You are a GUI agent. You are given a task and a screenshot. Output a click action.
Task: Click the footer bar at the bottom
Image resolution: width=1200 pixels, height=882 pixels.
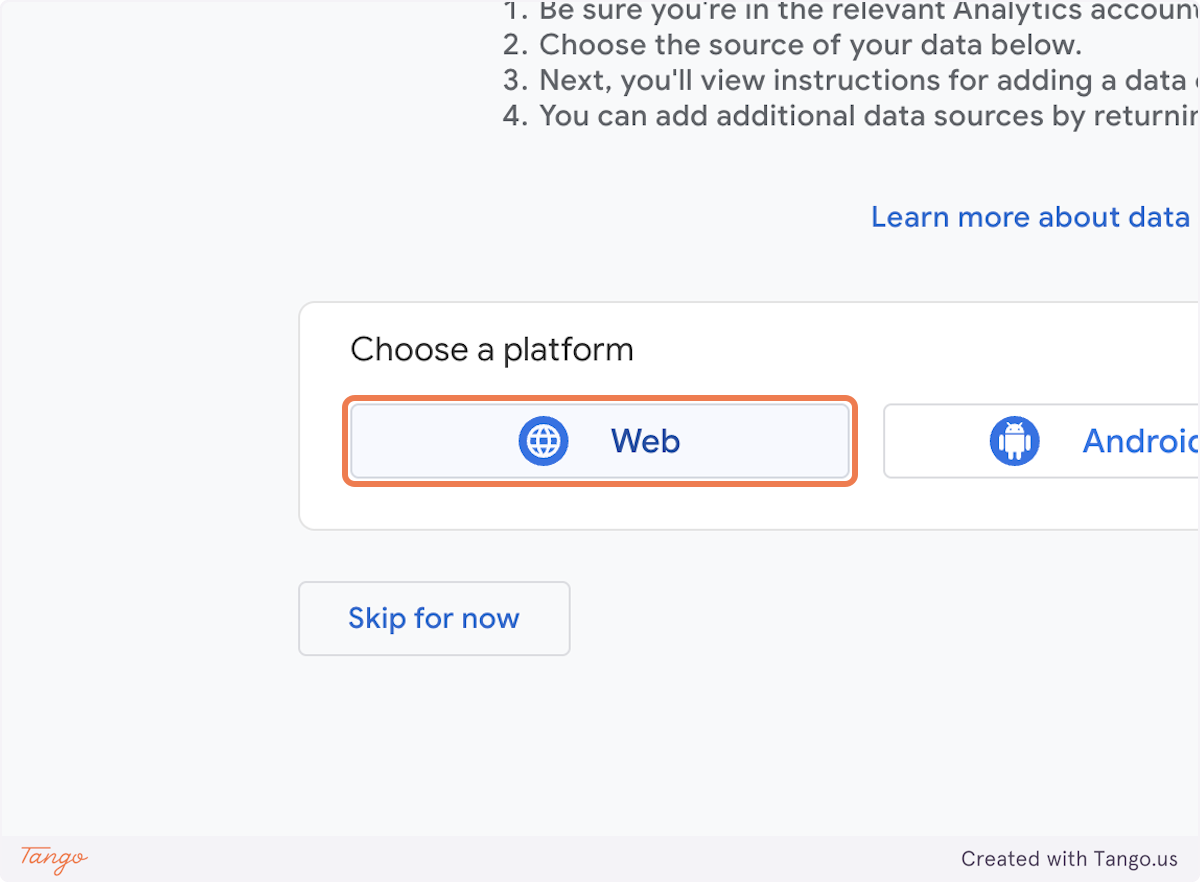click(x=600, y=860)
